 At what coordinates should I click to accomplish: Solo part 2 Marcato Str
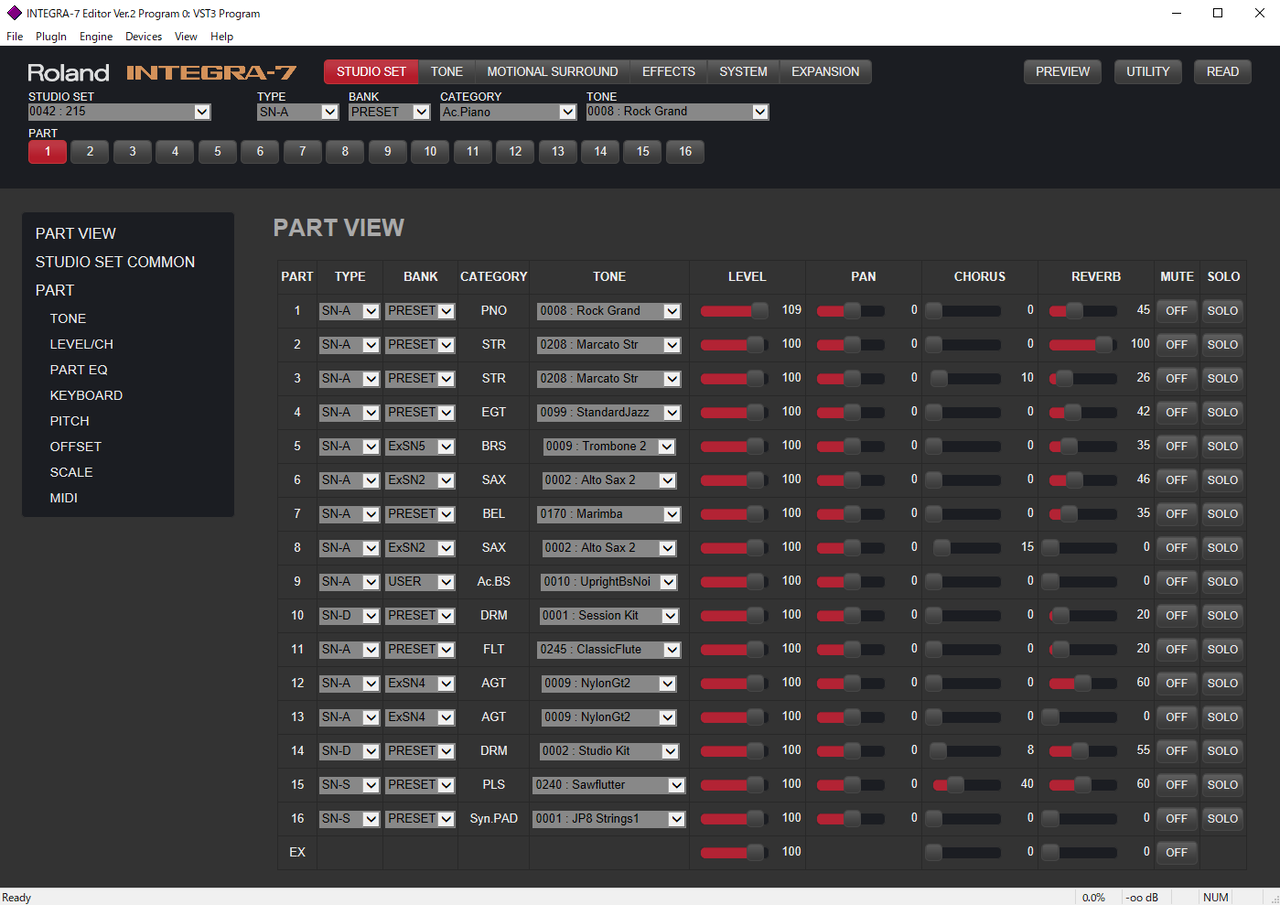click(x=1222, y=345)
